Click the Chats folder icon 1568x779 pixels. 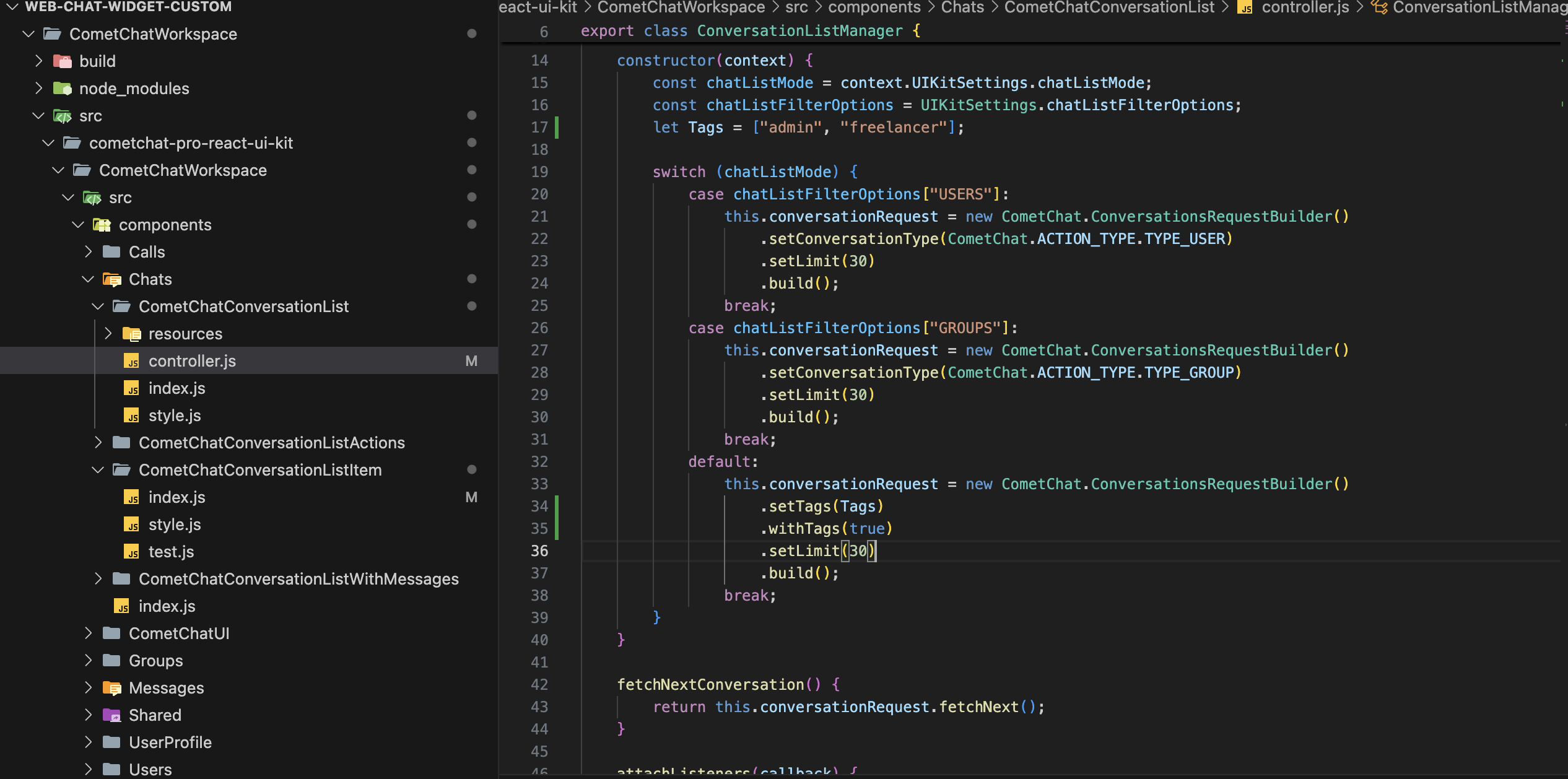coord(112,279)
